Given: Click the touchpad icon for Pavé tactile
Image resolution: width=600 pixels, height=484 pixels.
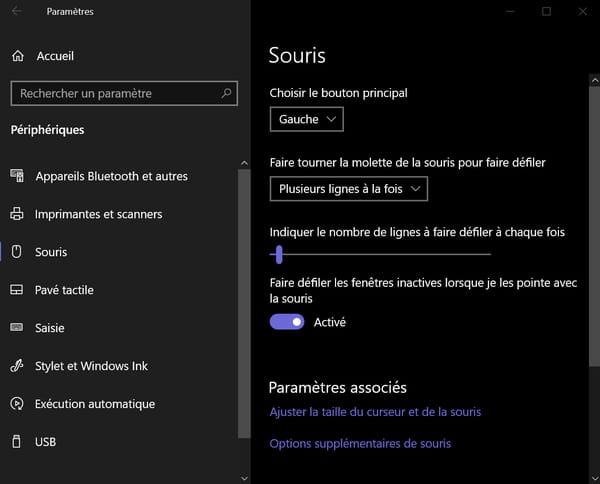Looking at the screenshot, I should click(16, 290).
